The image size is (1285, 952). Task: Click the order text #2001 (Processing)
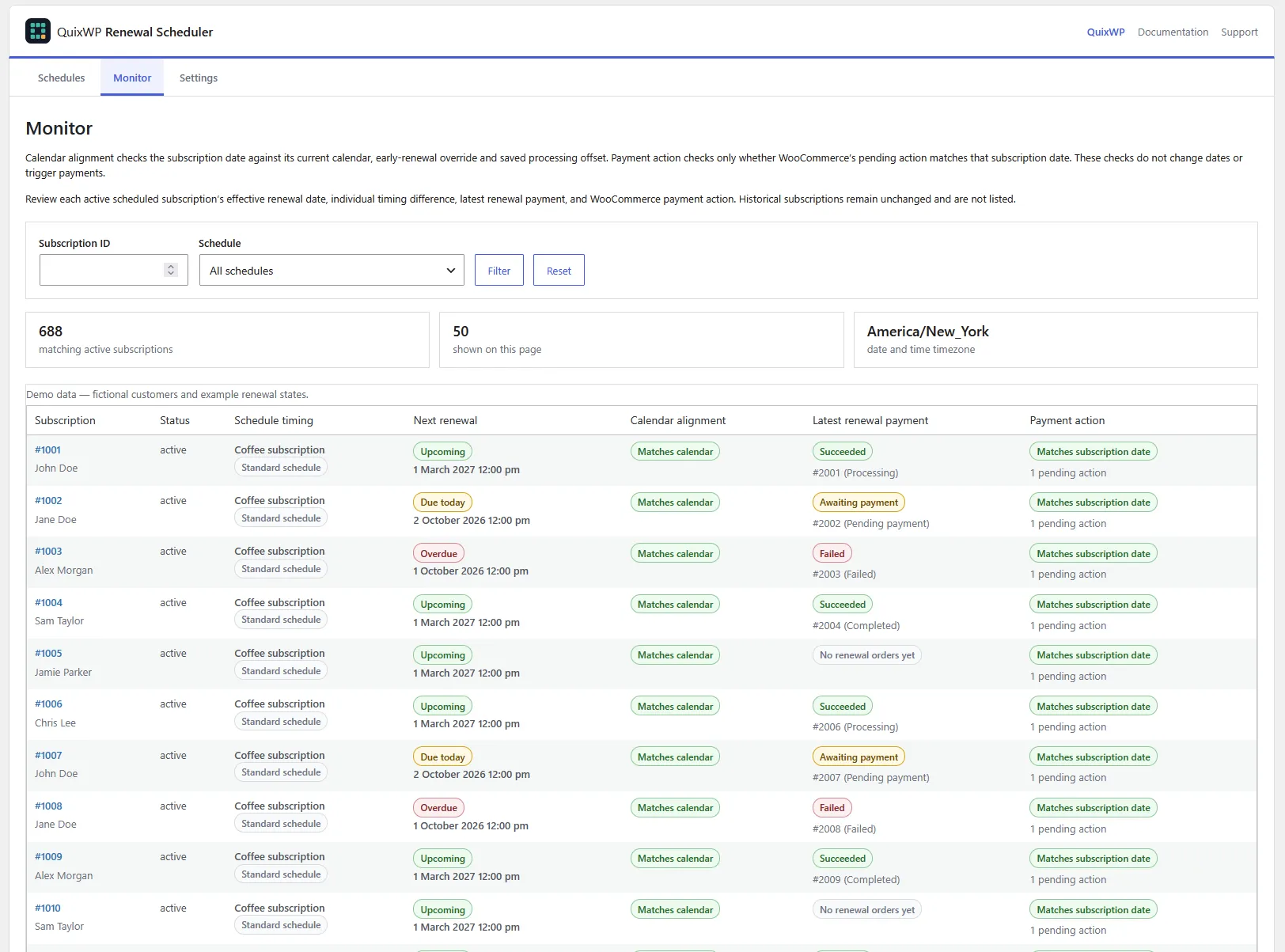[855, 473]
